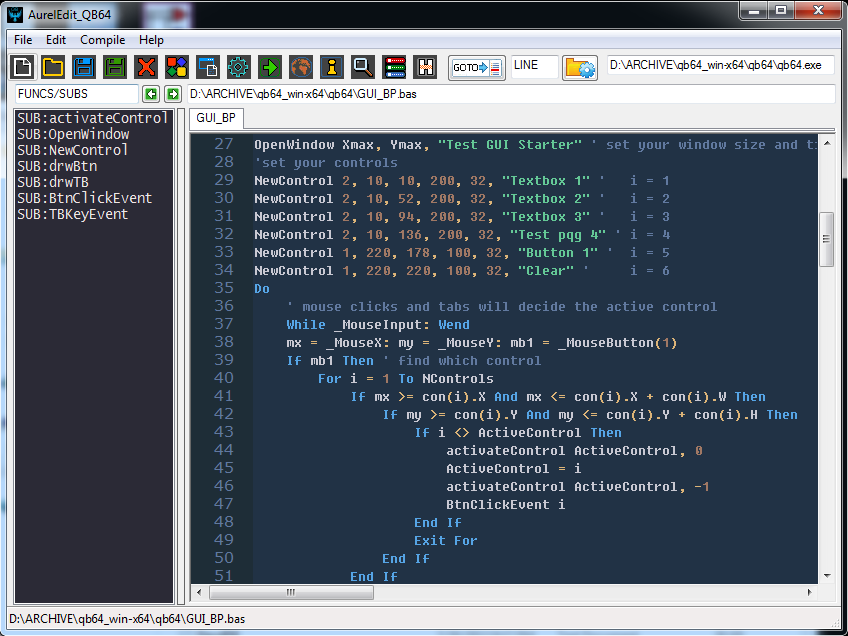Open the Help menu

151,40
